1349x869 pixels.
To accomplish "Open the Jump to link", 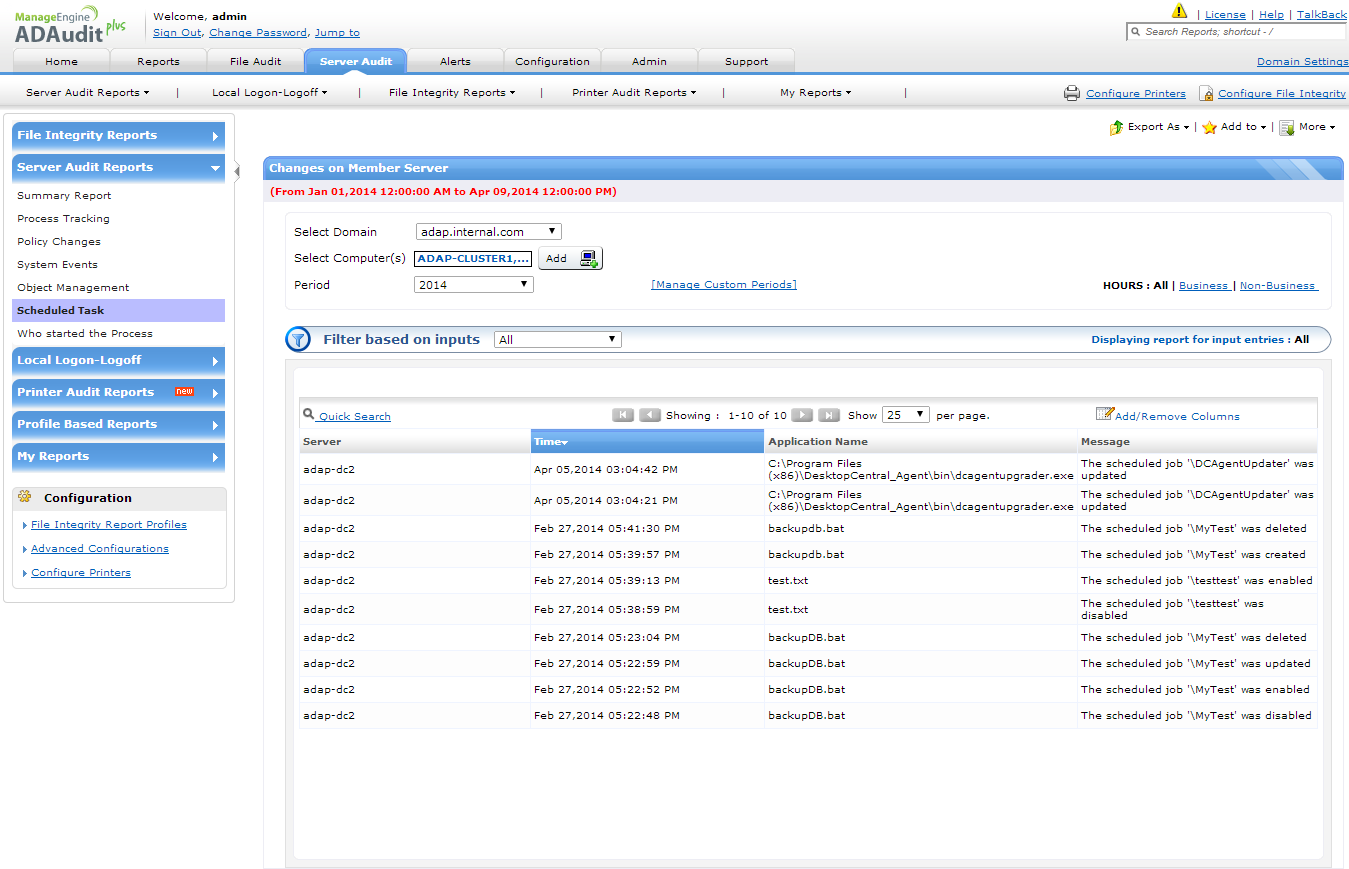I will click(337, 33).
